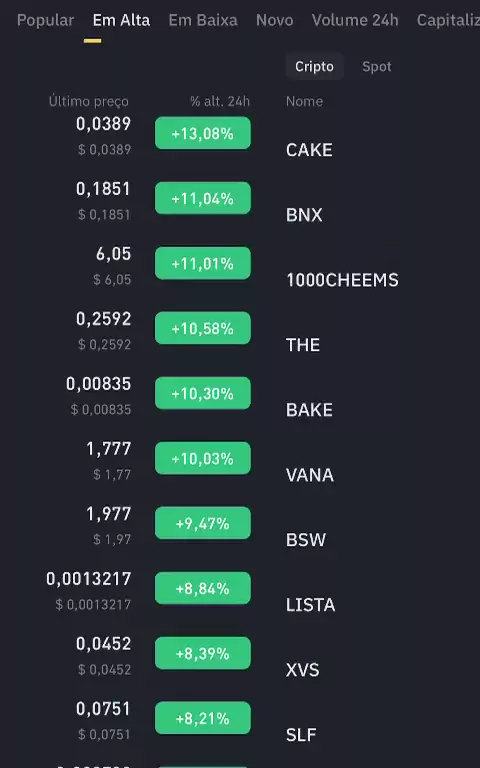This screenshot has height=768, width=480.
Task: Select the BAKE coin name
Action: pos(309,410)
